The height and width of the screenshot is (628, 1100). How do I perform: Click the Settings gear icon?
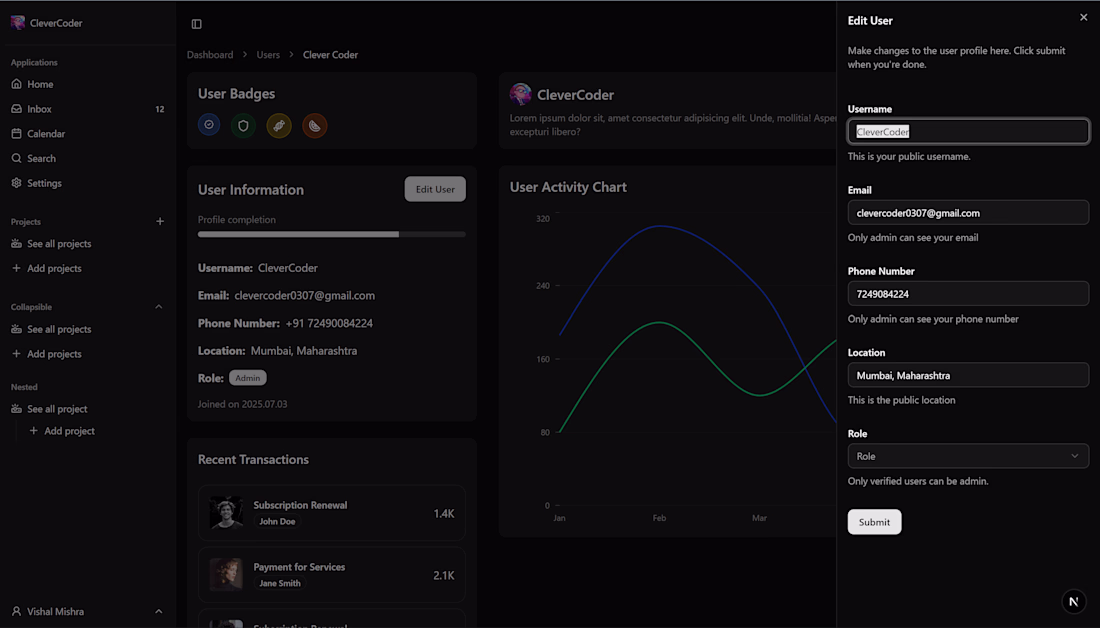(x=16, y=182)
